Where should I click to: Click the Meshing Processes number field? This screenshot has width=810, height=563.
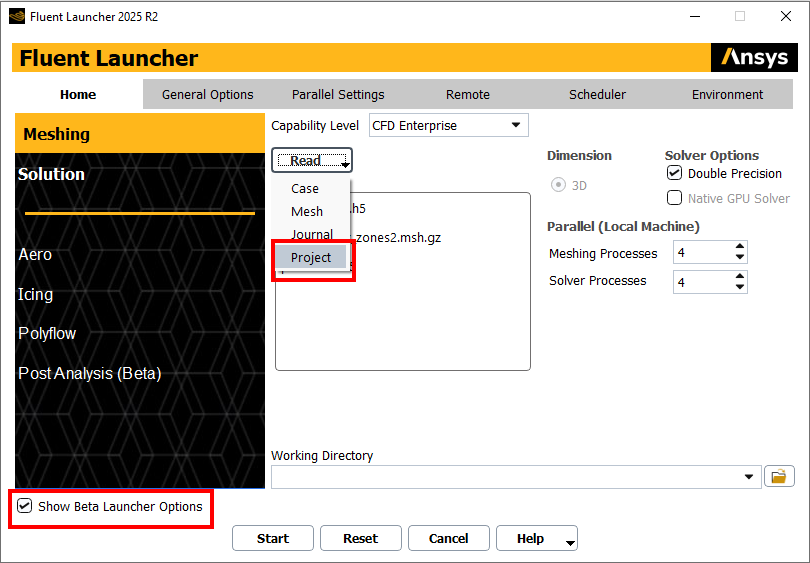tap(704, 252)
